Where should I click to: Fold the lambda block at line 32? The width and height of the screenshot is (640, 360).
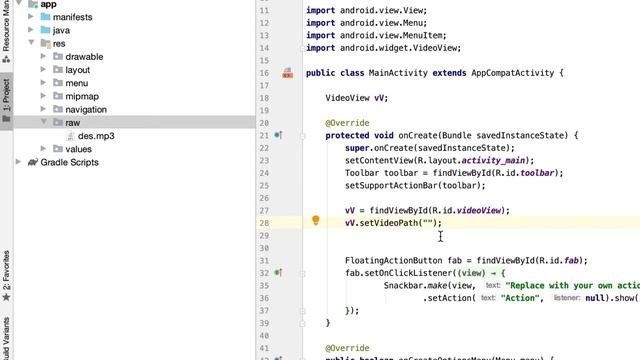[302, 273]
